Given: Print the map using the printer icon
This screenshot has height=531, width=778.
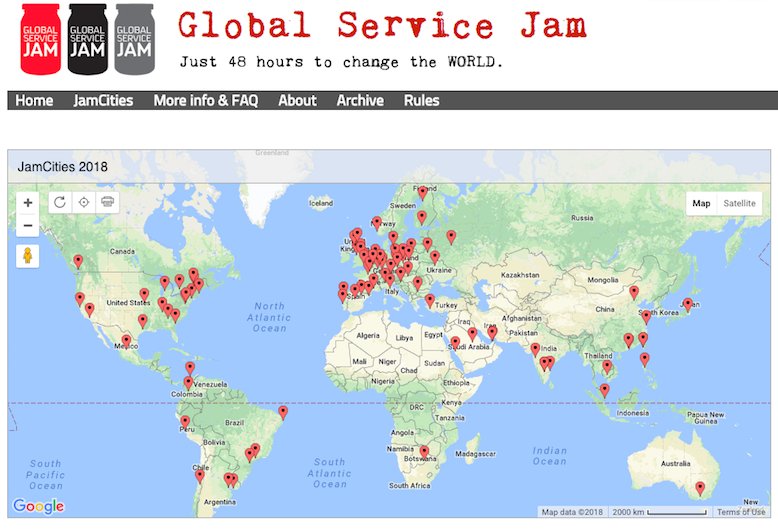Looking at the screenshot, I should click(x=108, y=202).
